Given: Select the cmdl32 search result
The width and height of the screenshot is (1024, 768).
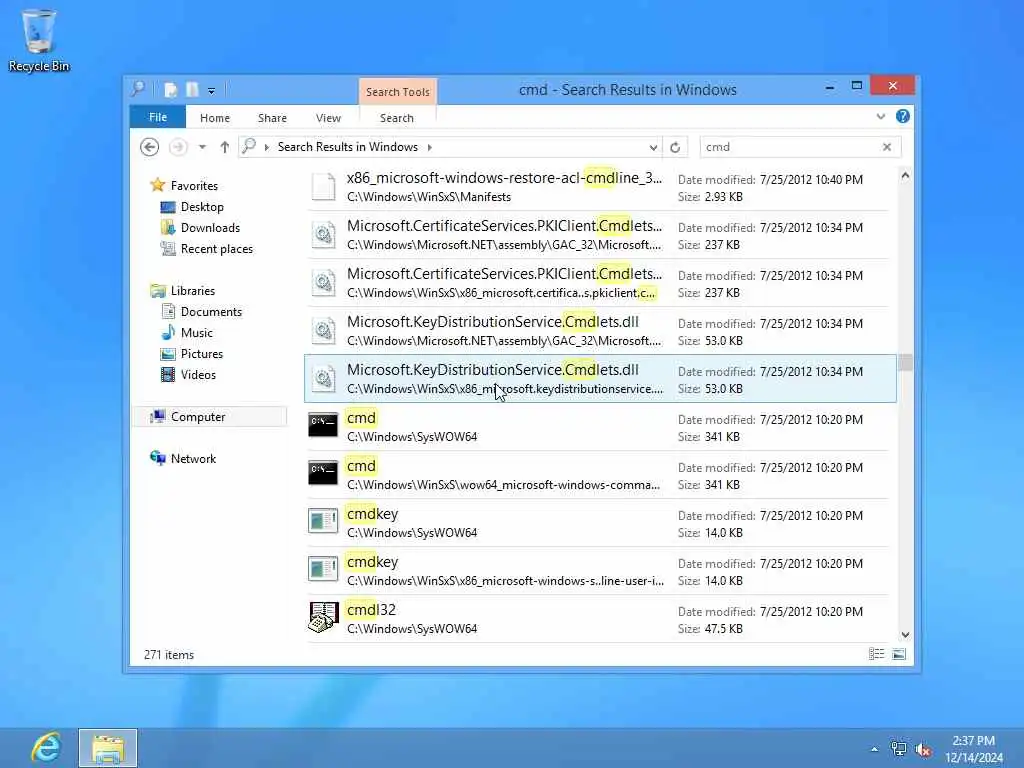Looking at the screenshot, I should 600,619.
